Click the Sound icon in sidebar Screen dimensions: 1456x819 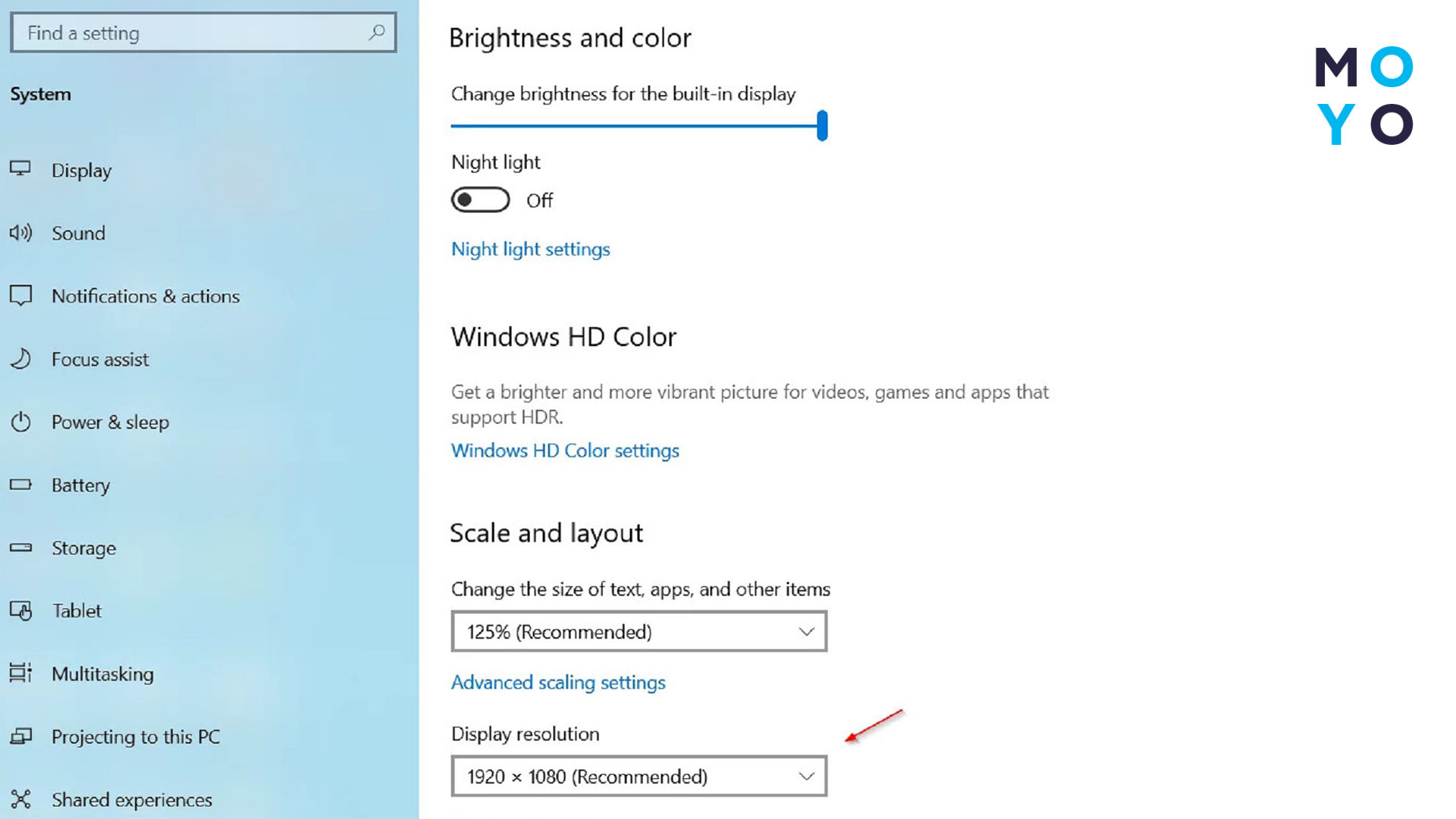pyautogui.click(x=20, y=232)
